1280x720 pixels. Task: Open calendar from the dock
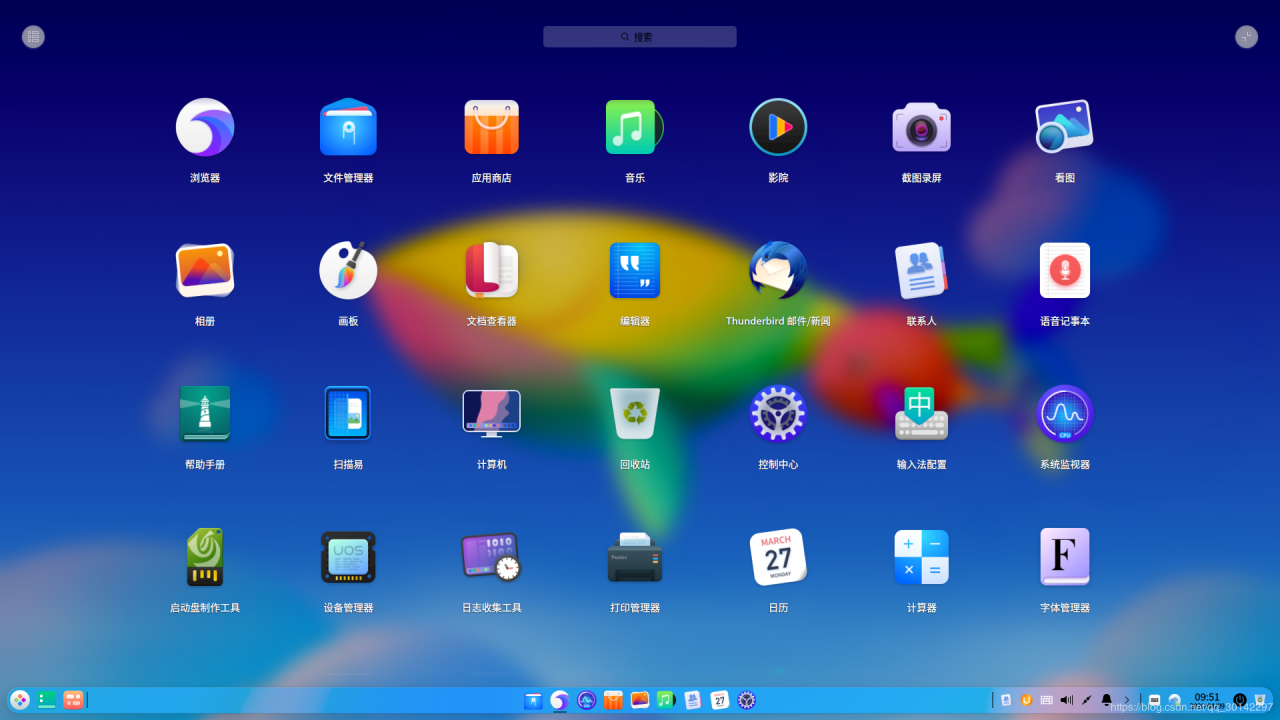pyautogui.click(x=719, y=700)
